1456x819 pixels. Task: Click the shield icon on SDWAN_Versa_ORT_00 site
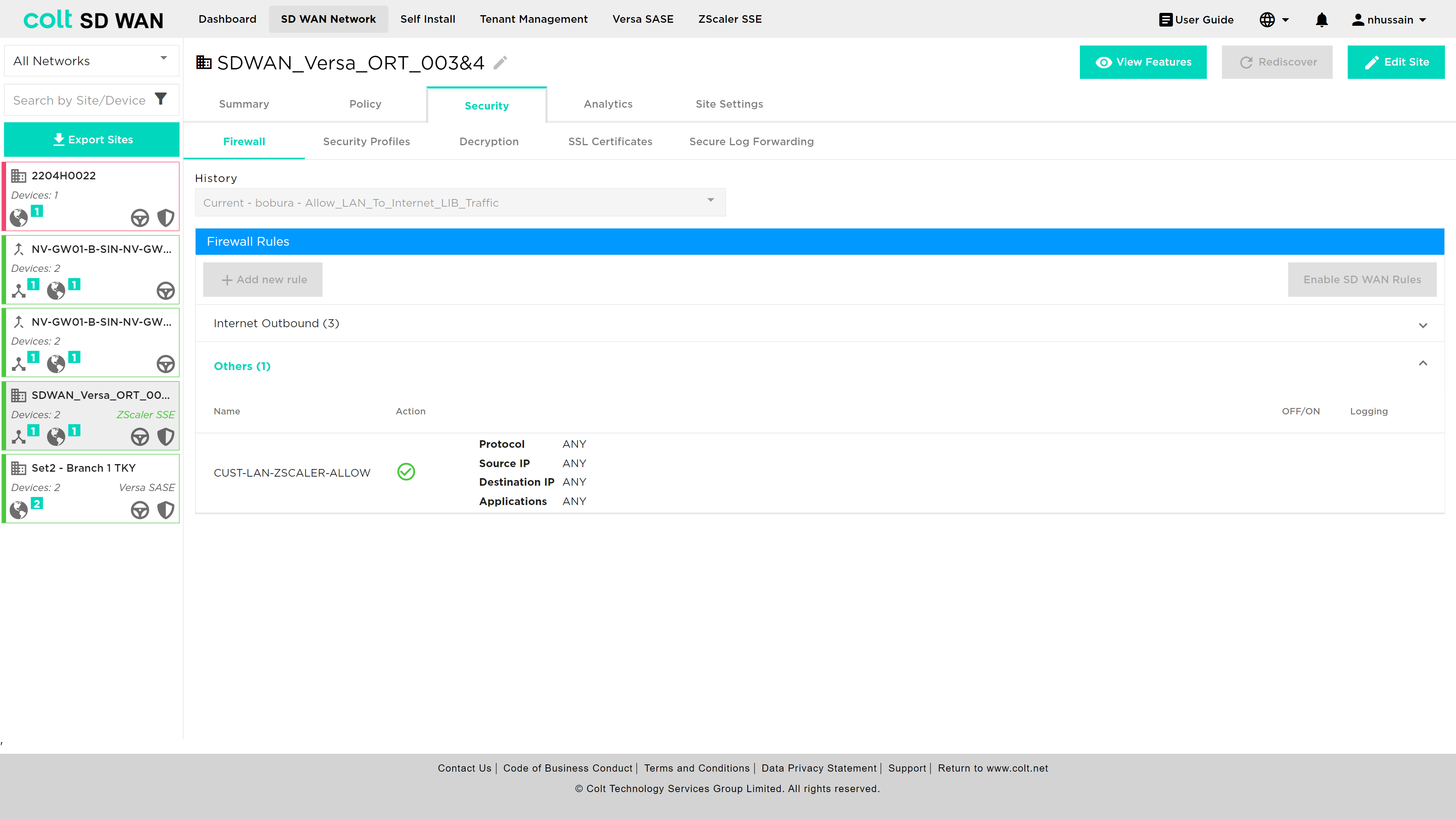[166, 437]
